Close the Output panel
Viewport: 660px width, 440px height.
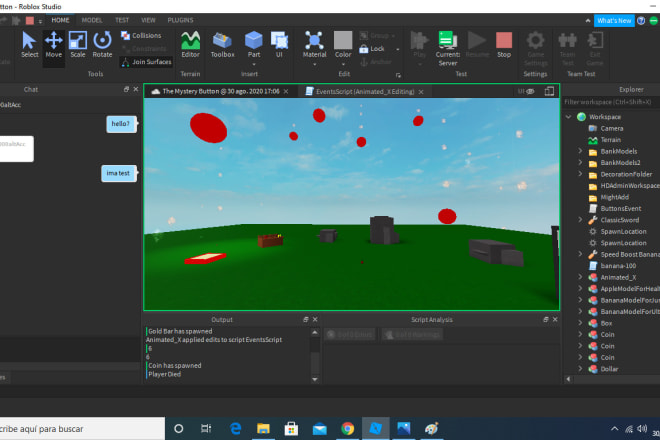[315, 320]
